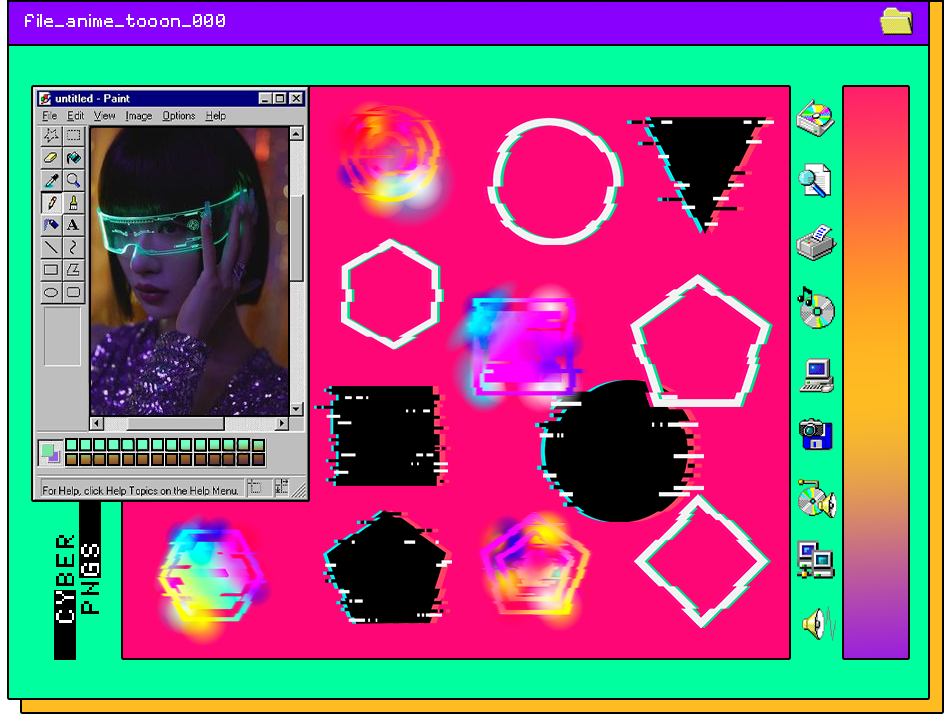Click the horizontal scrollbar thumb in Paint
Image resolution: width=950 pixels, height=723 pixels.
coord(175,423)
